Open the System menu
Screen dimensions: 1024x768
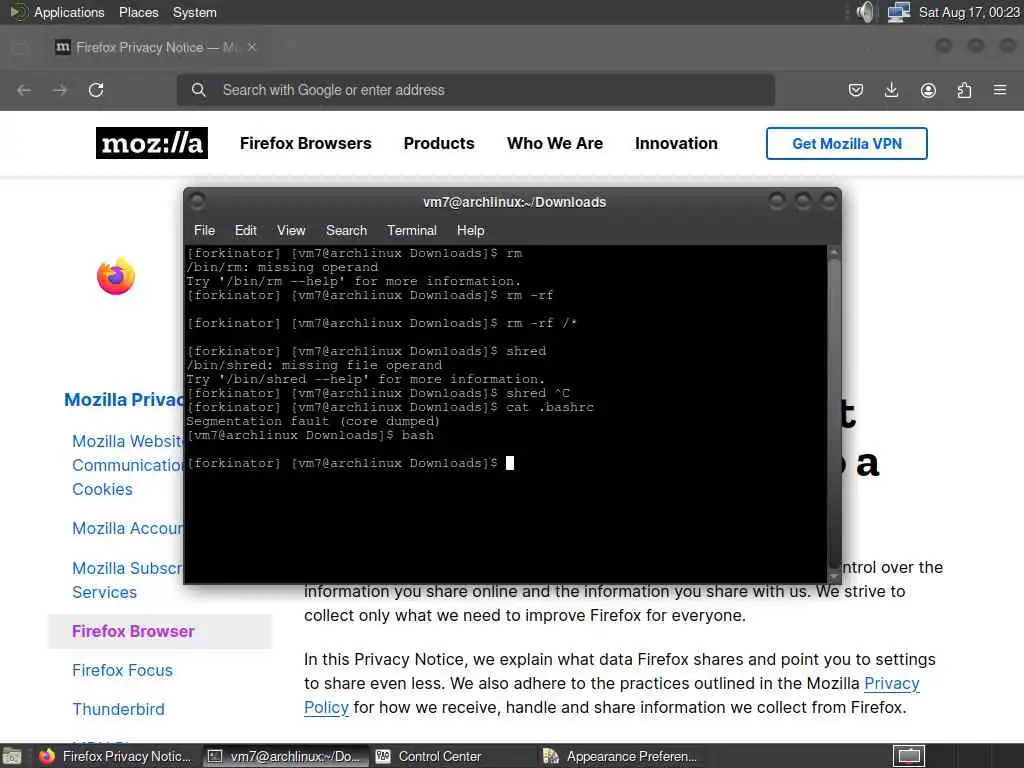(x=195, y=12)
